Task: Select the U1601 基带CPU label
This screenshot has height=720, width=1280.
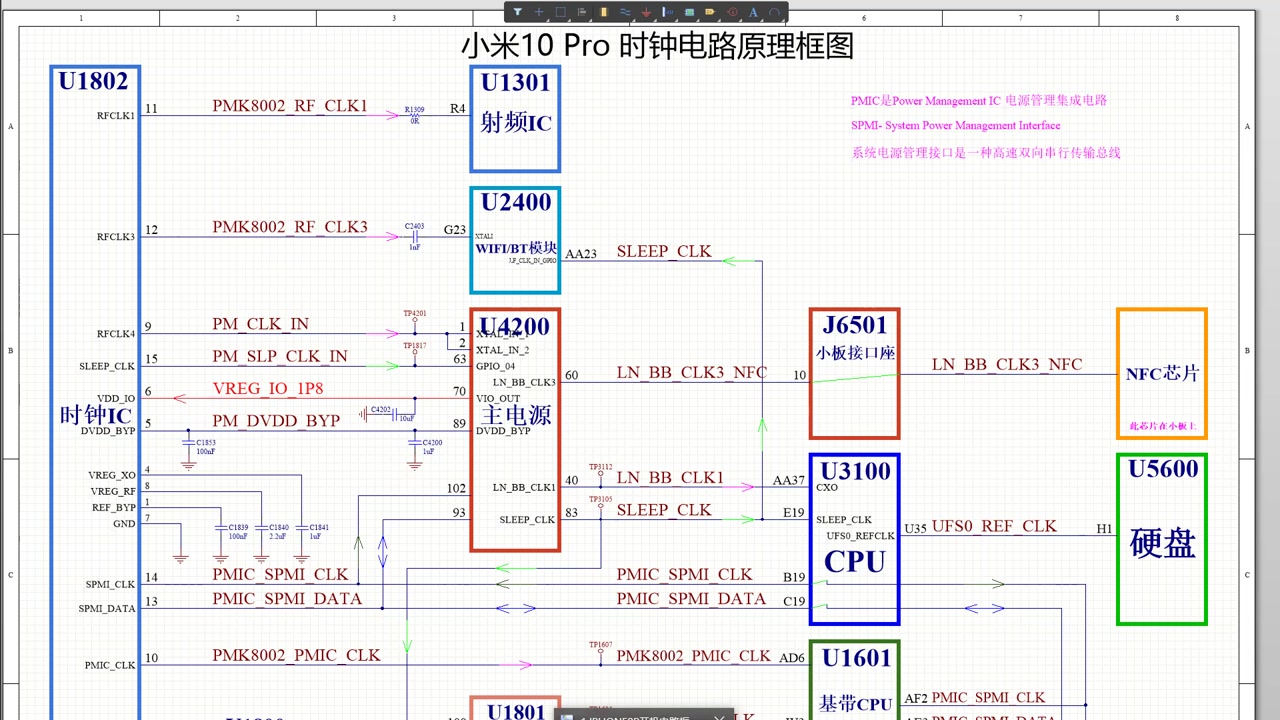Action: (855, 704)
